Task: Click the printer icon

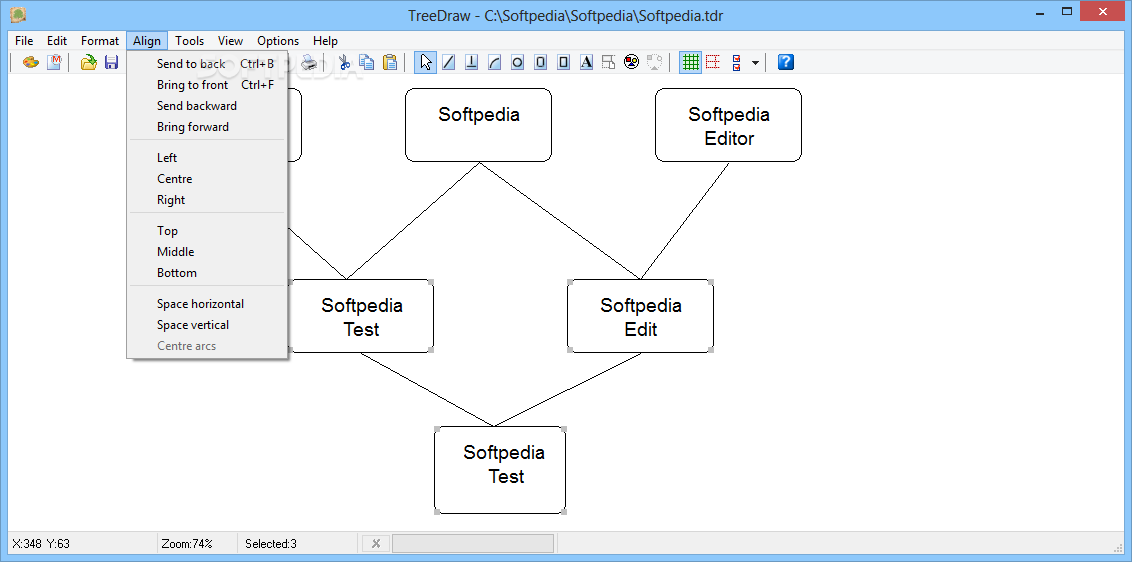Action: (309, 62)
